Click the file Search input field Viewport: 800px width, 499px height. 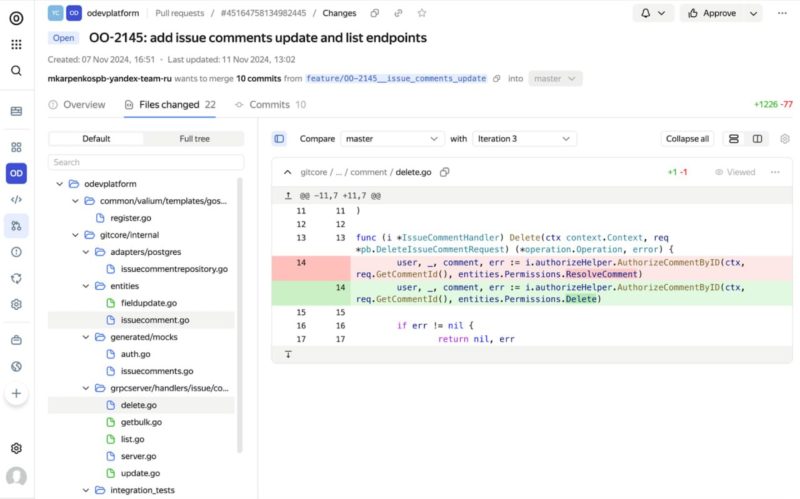(x=146, y=162)
